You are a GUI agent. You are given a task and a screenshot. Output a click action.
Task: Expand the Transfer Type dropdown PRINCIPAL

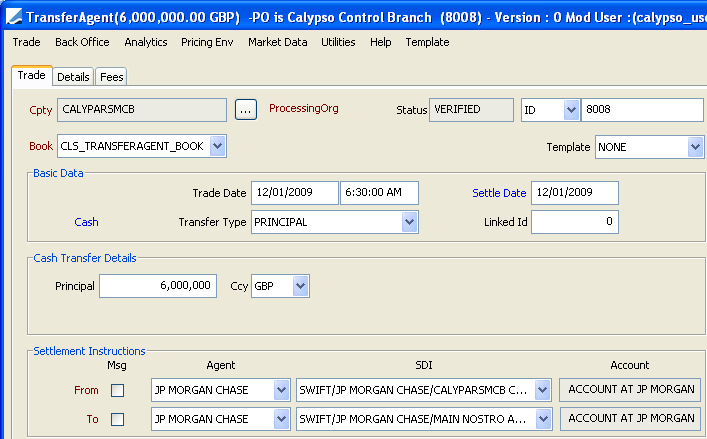coord(409,222)
